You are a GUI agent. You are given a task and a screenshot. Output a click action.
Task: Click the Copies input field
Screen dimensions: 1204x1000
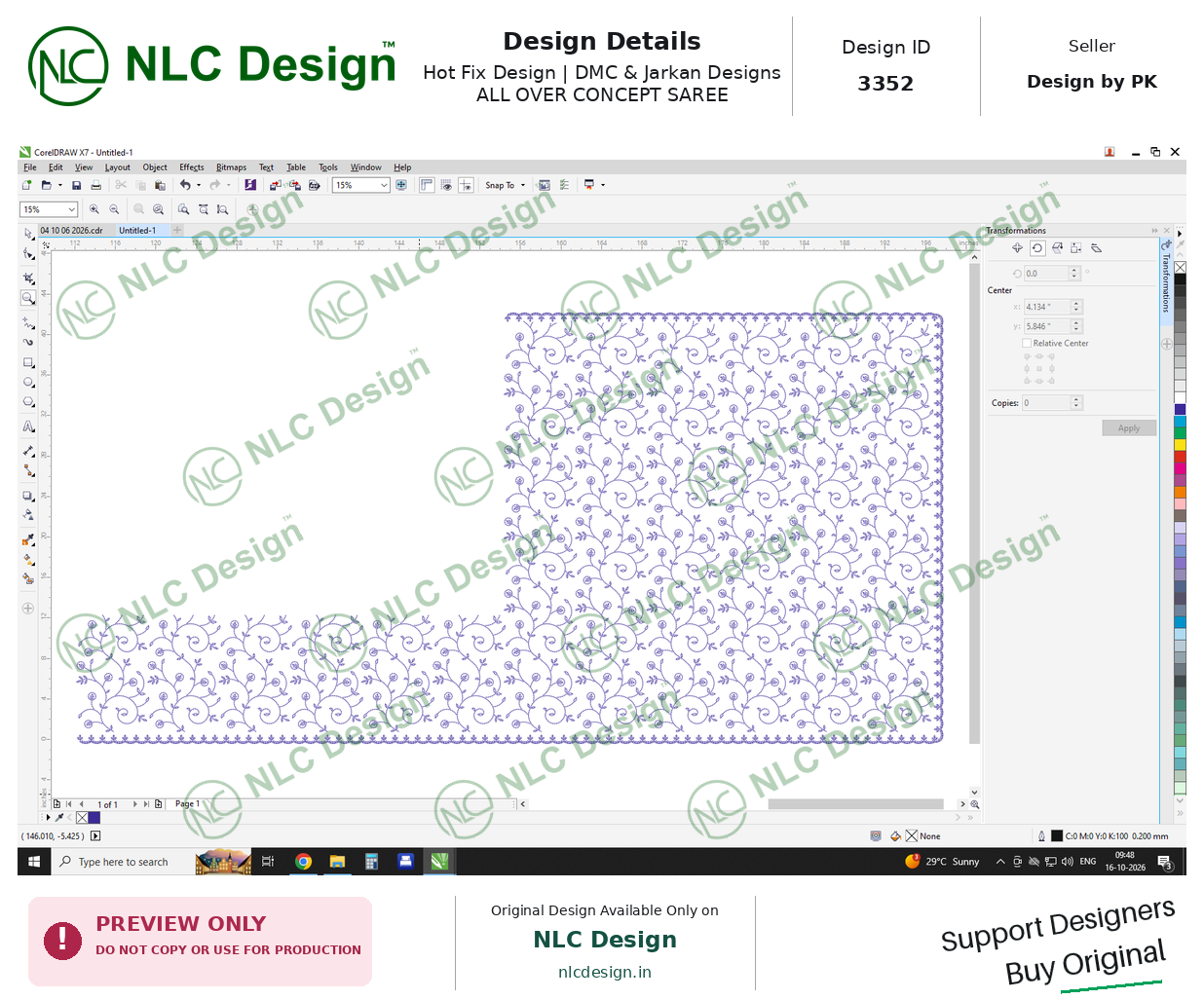click(1046, 403)
